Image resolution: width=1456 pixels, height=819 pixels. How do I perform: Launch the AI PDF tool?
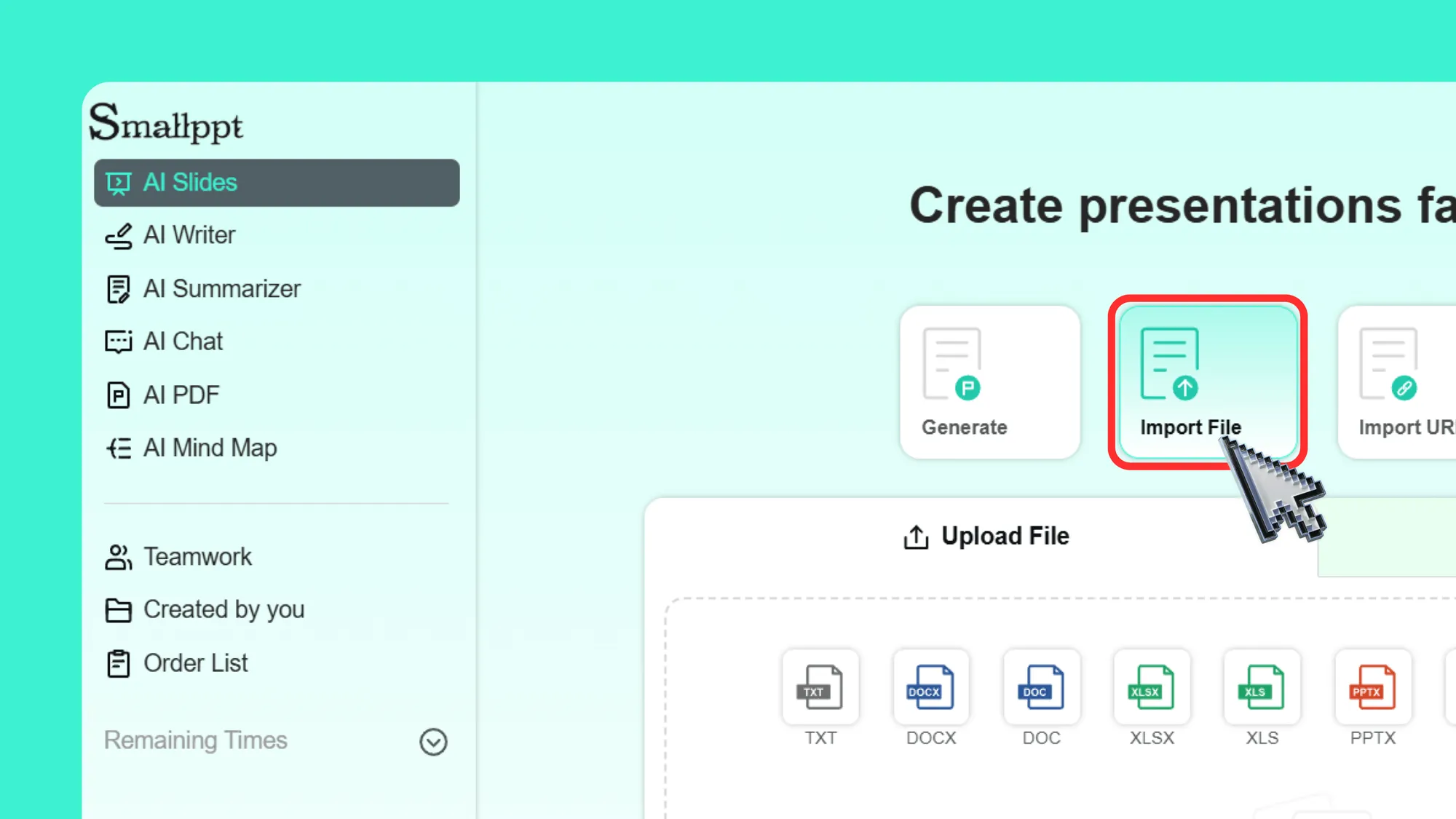coord(181,395)
